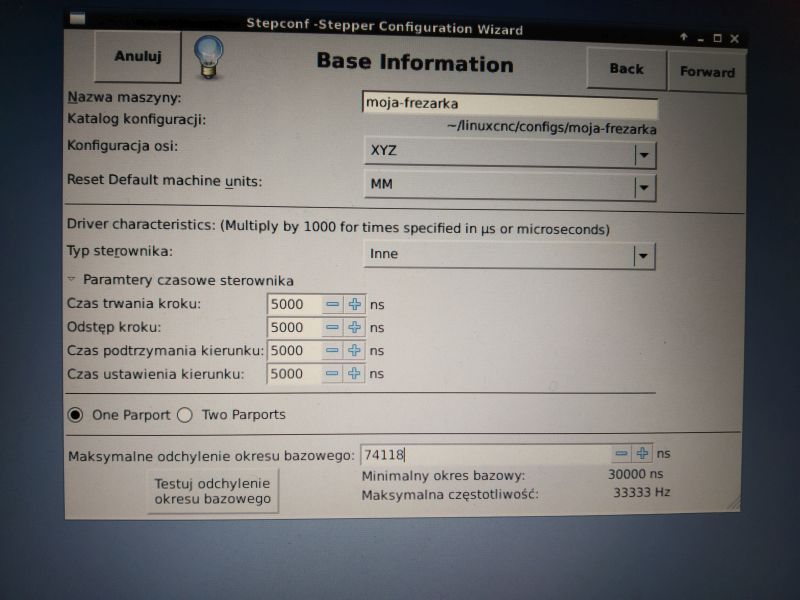Select the Two Parports radio button

pos(185,414)
